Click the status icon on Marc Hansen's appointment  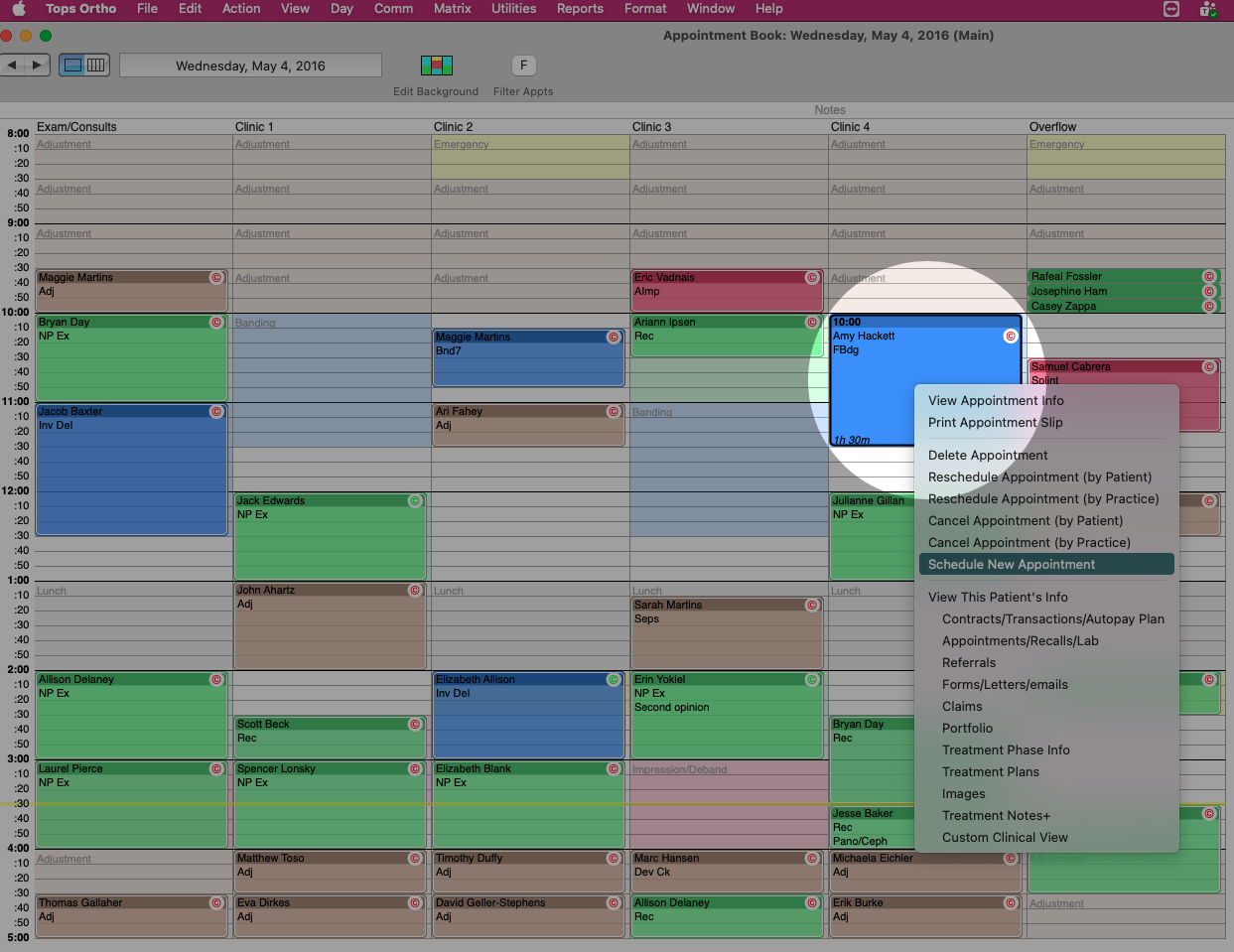pyautogui.click(x=812, y=859)
